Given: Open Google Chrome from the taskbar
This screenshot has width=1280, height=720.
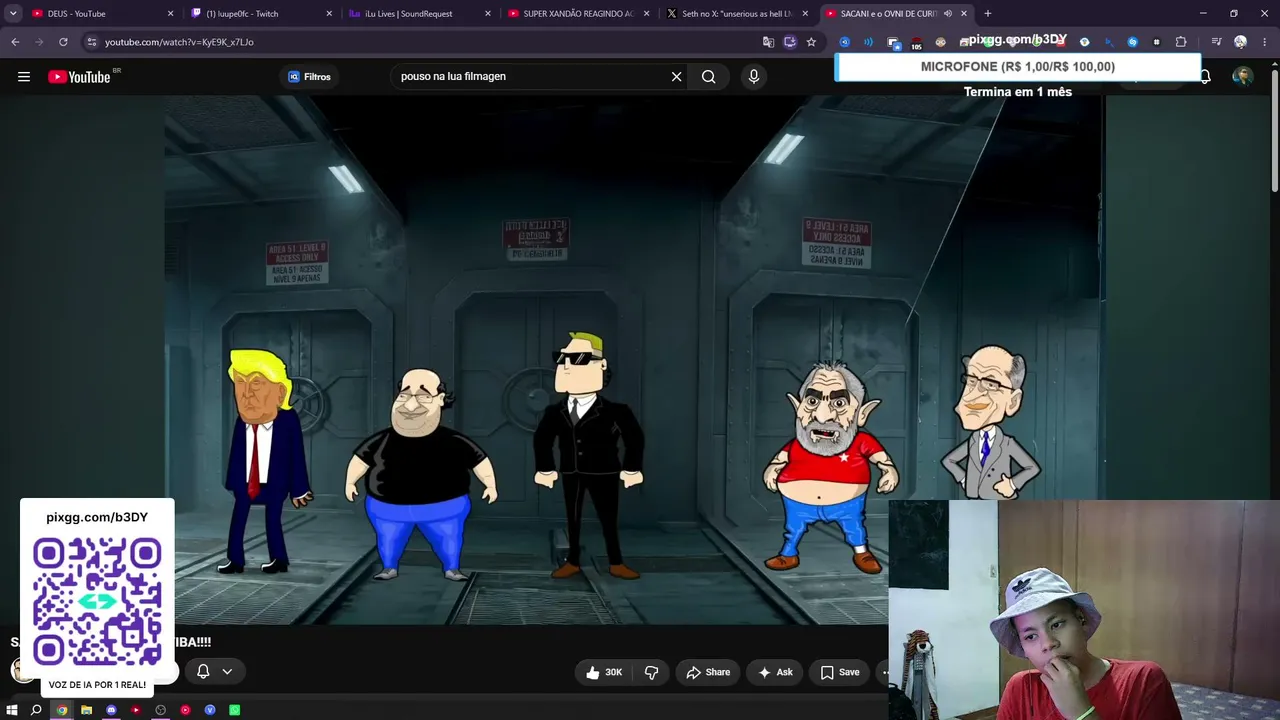Looking at the screenshot, I should (62, 710).
